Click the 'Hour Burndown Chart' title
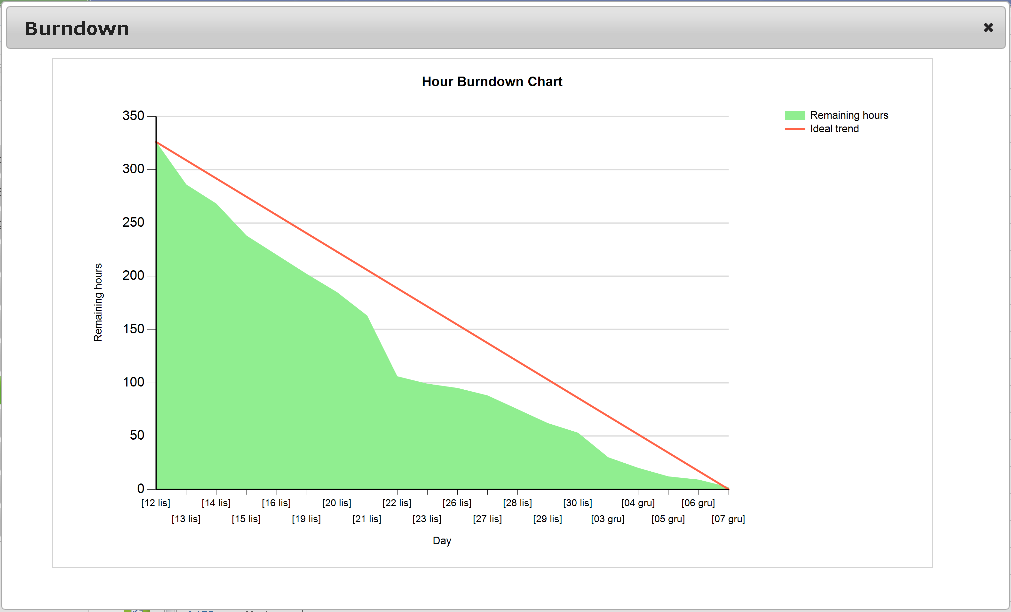1011x612 pixels. pyautogui.click(x=492, y=81)
